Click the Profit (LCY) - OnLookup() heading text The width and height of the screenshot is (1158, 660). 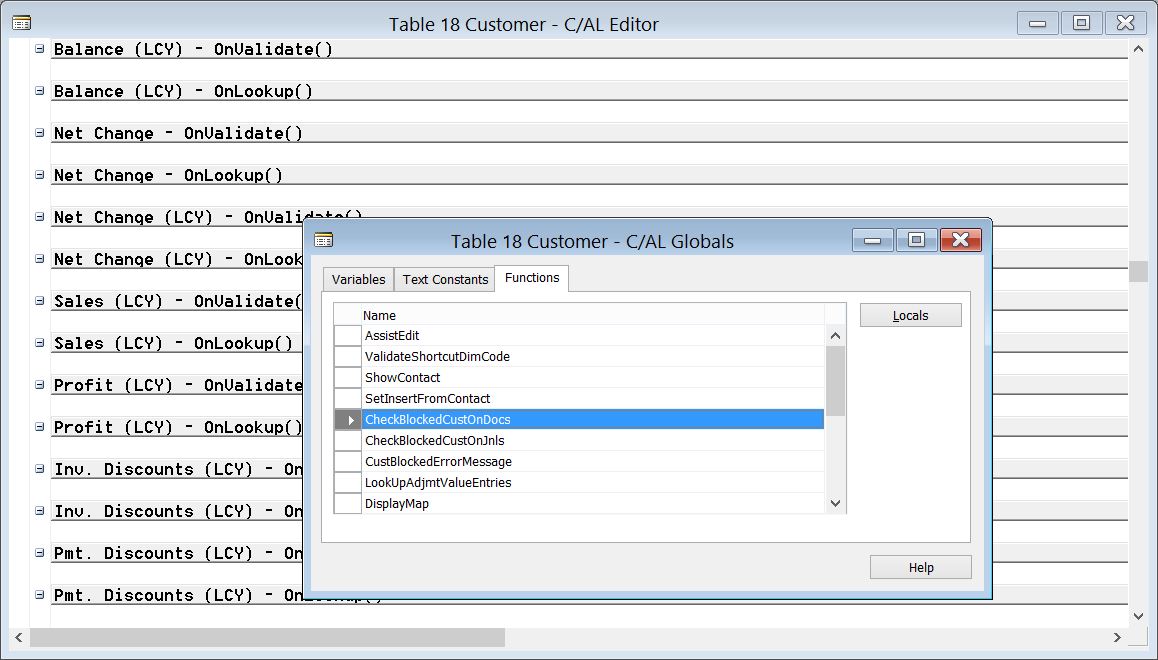(178, 427)
